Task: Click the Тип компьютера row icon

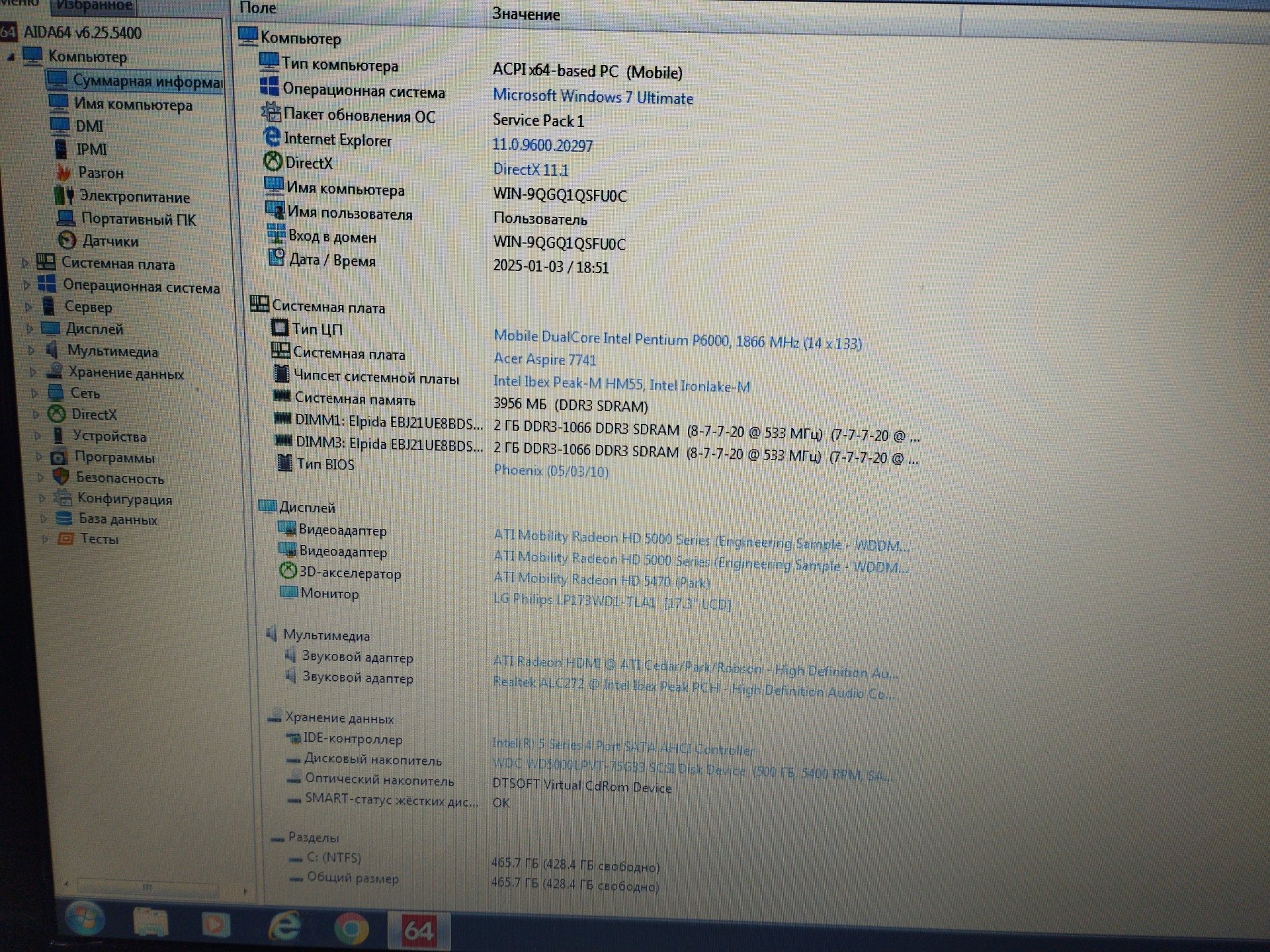Action: pyautogui.click(x=269, y=62)
